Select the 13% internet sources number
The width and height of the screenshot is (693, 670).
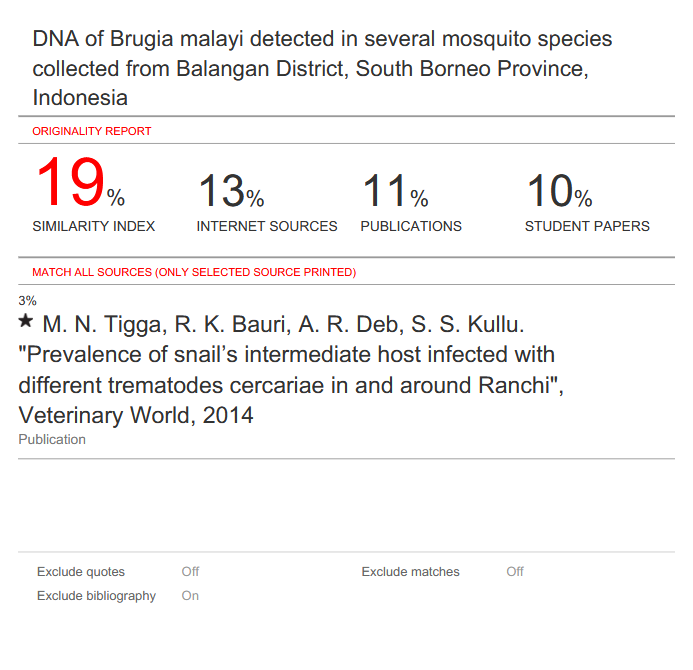coord(232,191)
